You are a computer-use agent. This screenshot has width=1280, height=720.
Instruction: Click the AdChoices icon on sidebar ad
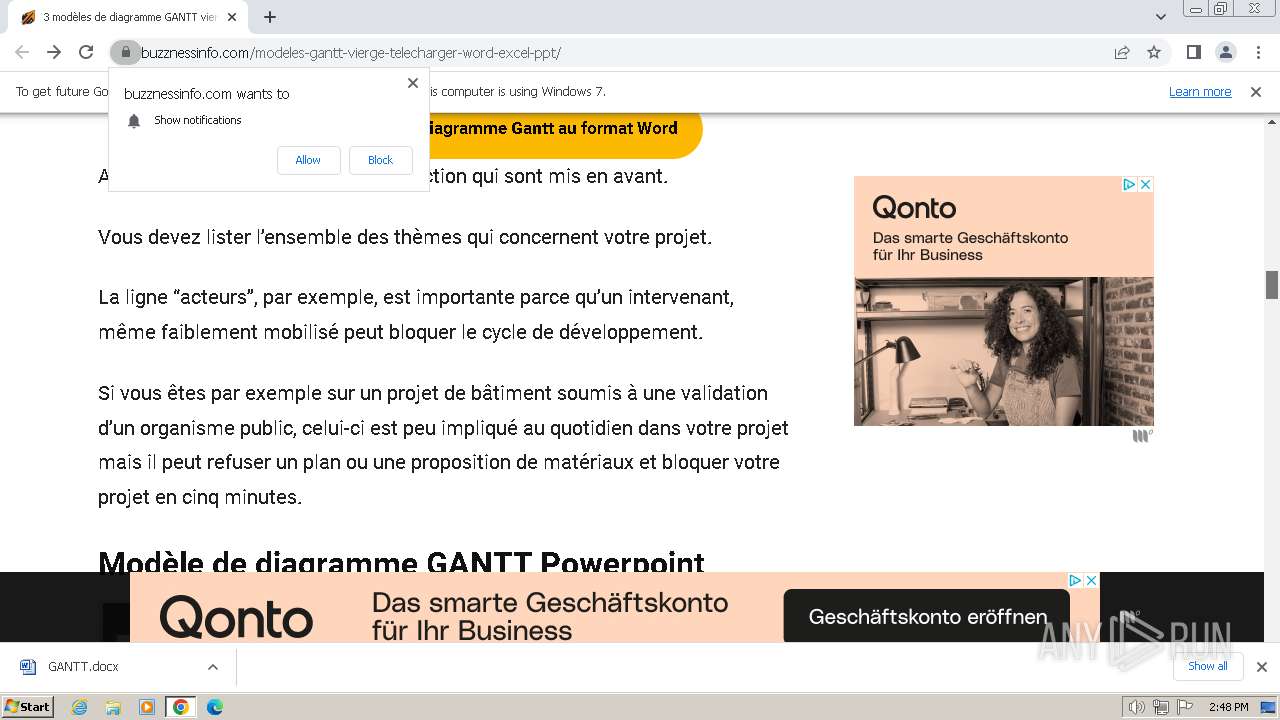pyautogui.click(x=1129, y=184)
